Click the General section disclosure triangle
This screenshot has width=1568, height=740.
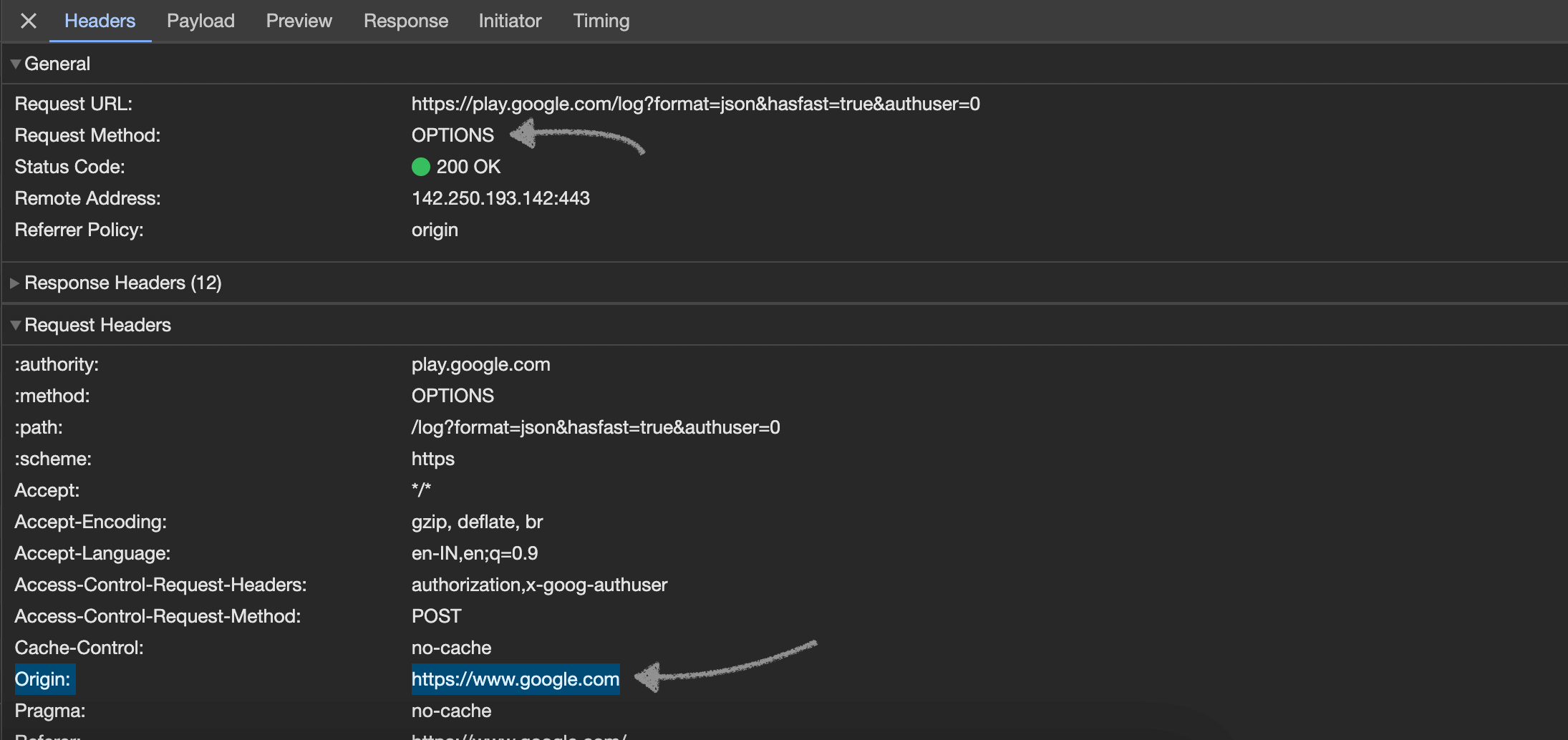(14, 63)
